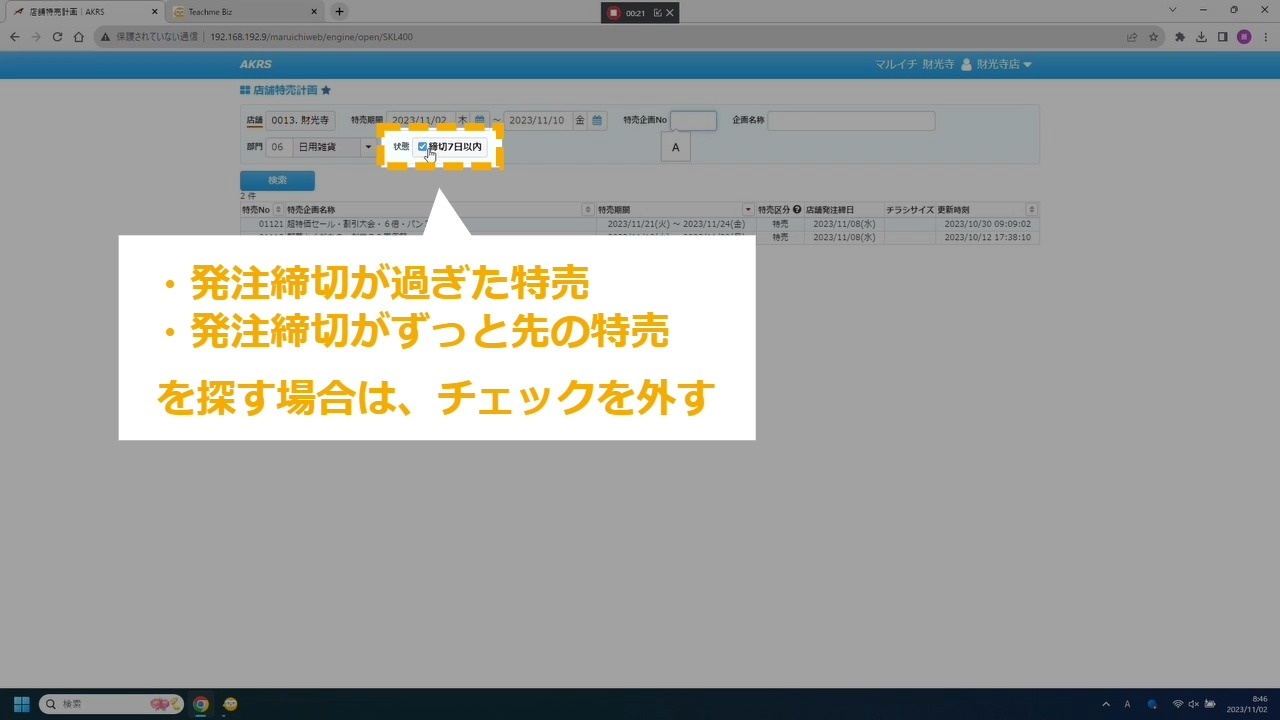Viewport: 1280px width, 720px height.
Task: Bookmark this page with the star icon
Action: [1153, 37]
